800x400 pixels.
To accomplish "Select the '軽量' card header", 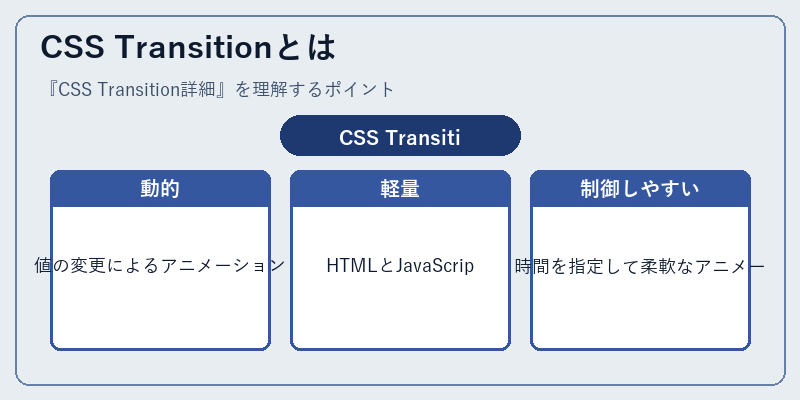I will pos(400,189).
